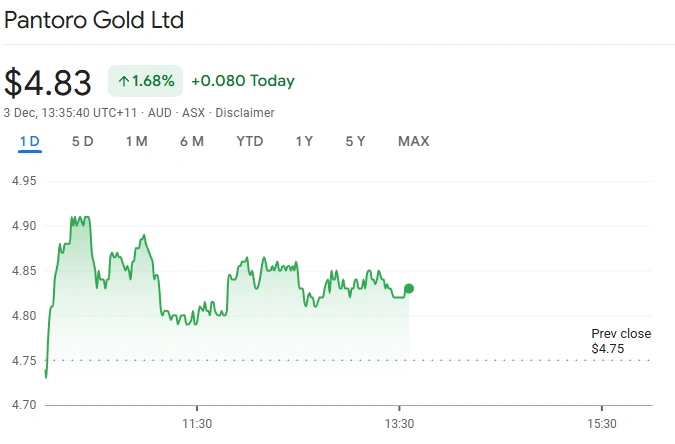Select the YTD range tab

[250, 141]
